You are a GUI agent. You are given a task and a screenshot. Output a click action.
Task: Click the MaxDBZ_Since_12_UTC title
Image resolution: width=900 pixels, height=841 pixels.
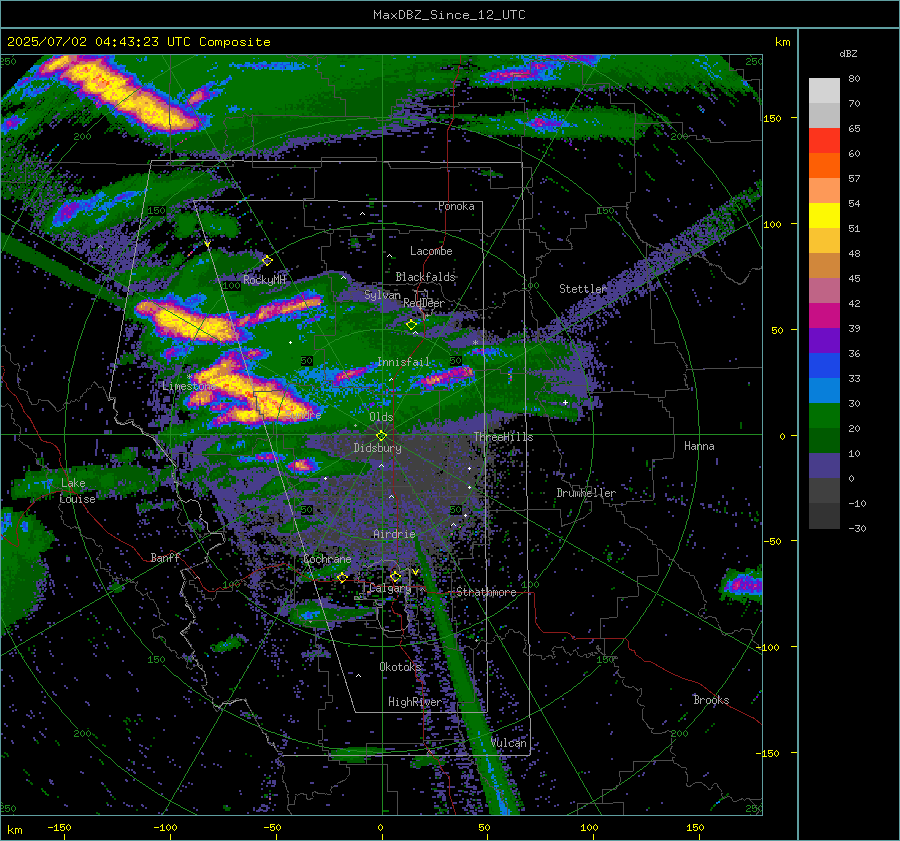point(449,15)
